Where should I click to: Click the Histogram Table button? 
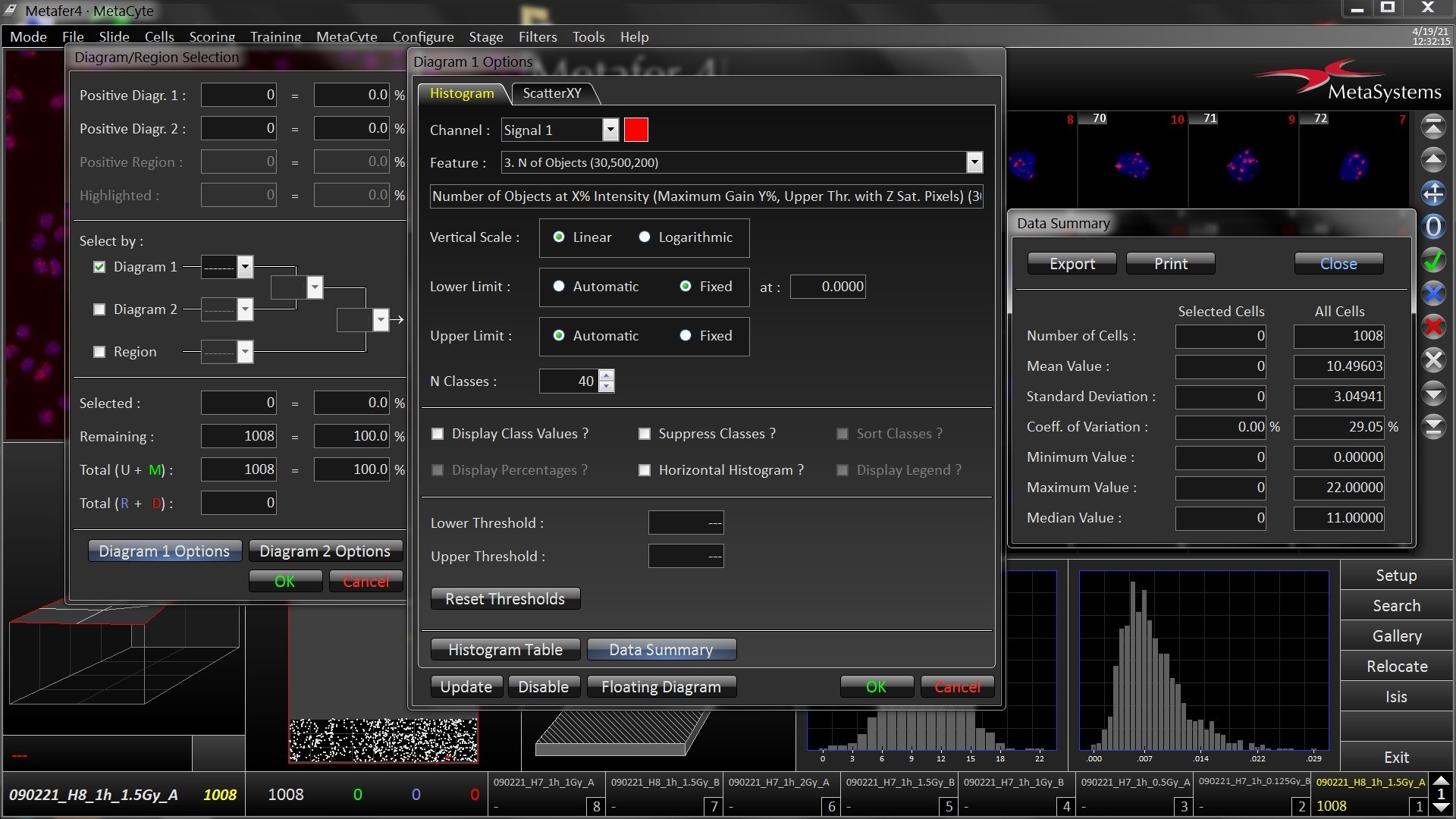click(505, 650)
